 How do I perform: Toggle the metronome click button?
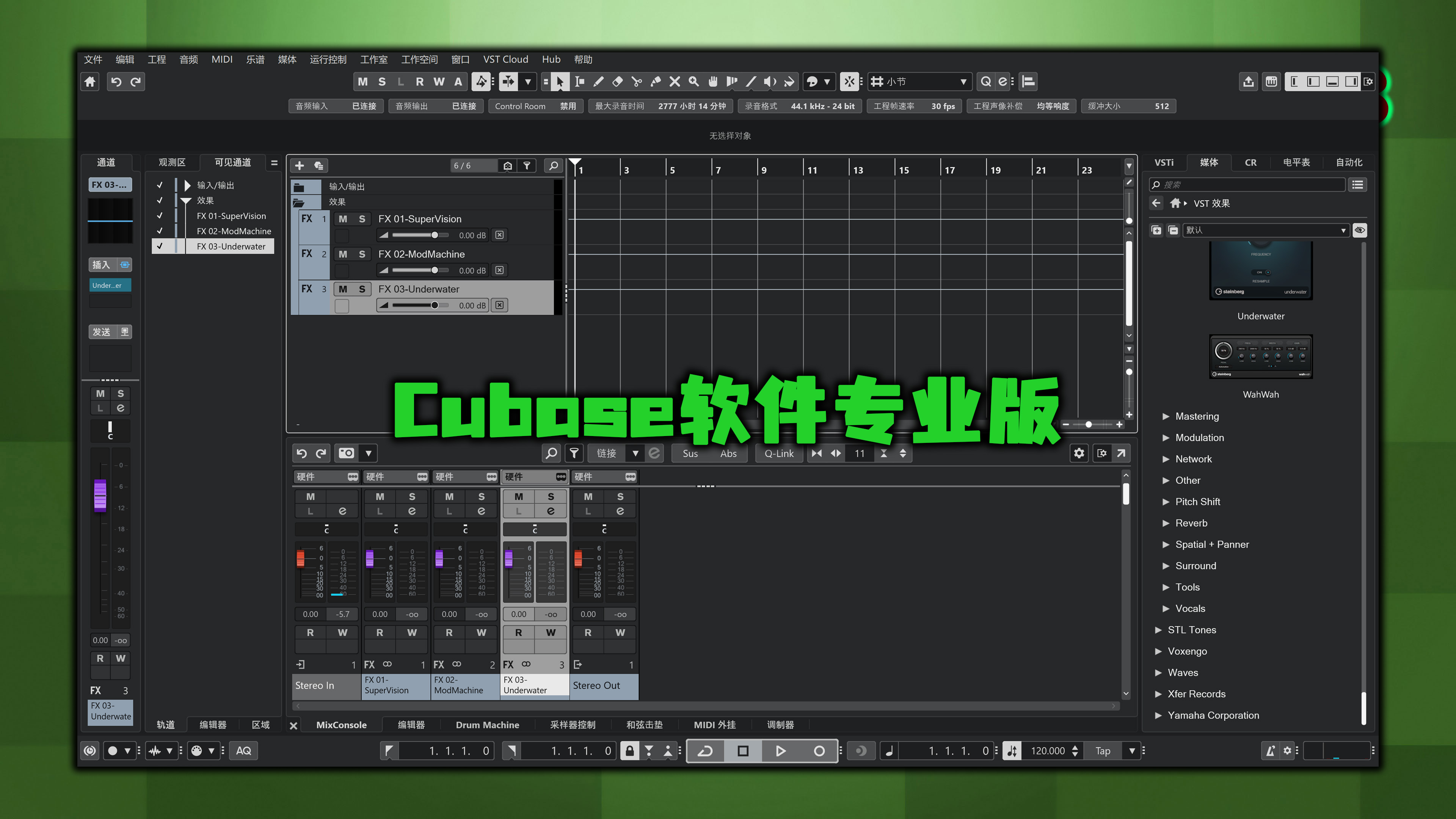click(1270, 751)
